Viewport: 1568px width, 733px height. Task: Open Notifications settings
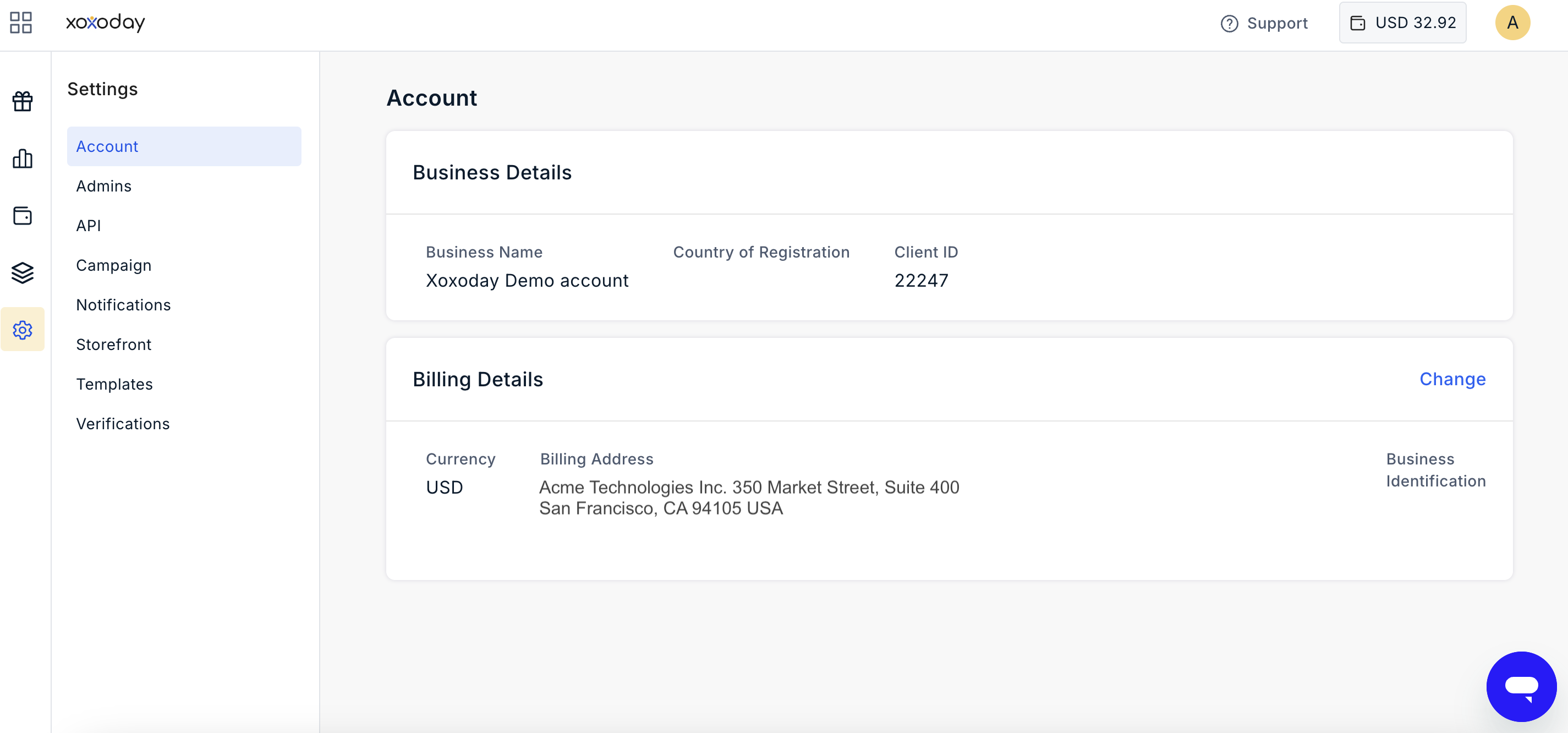[123, 304]
